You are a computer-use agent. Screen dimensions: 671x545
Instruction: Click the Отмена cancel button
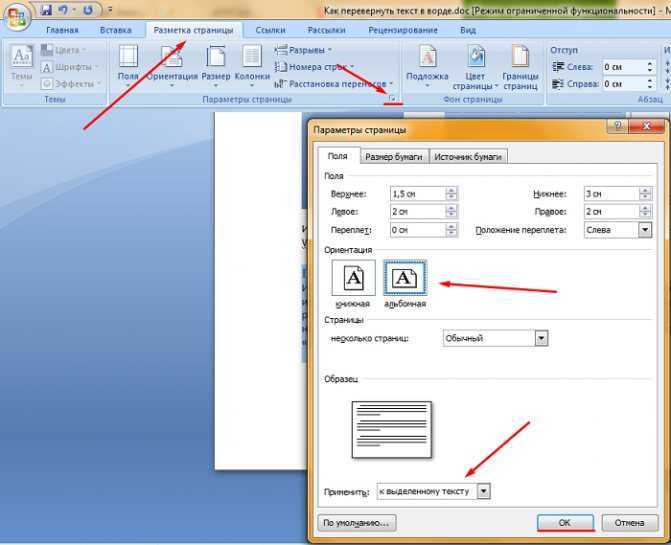629,523
